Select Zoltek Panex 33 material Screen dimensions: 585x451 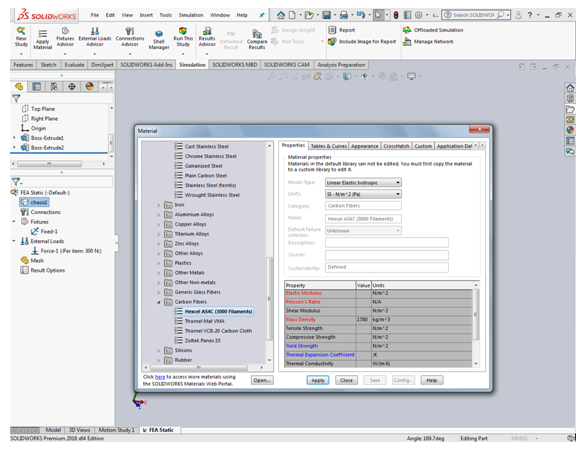tap(202, 341)
